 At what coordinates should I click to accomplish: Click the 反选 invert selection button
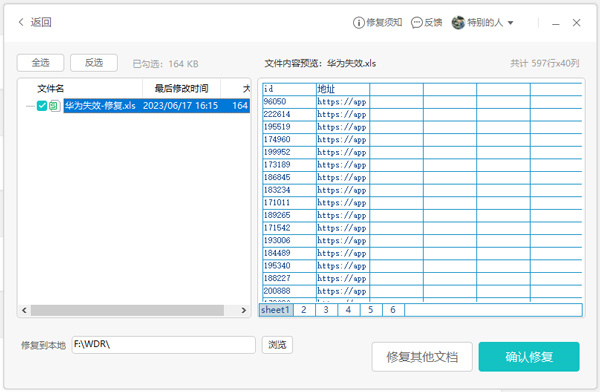(94, 63)
